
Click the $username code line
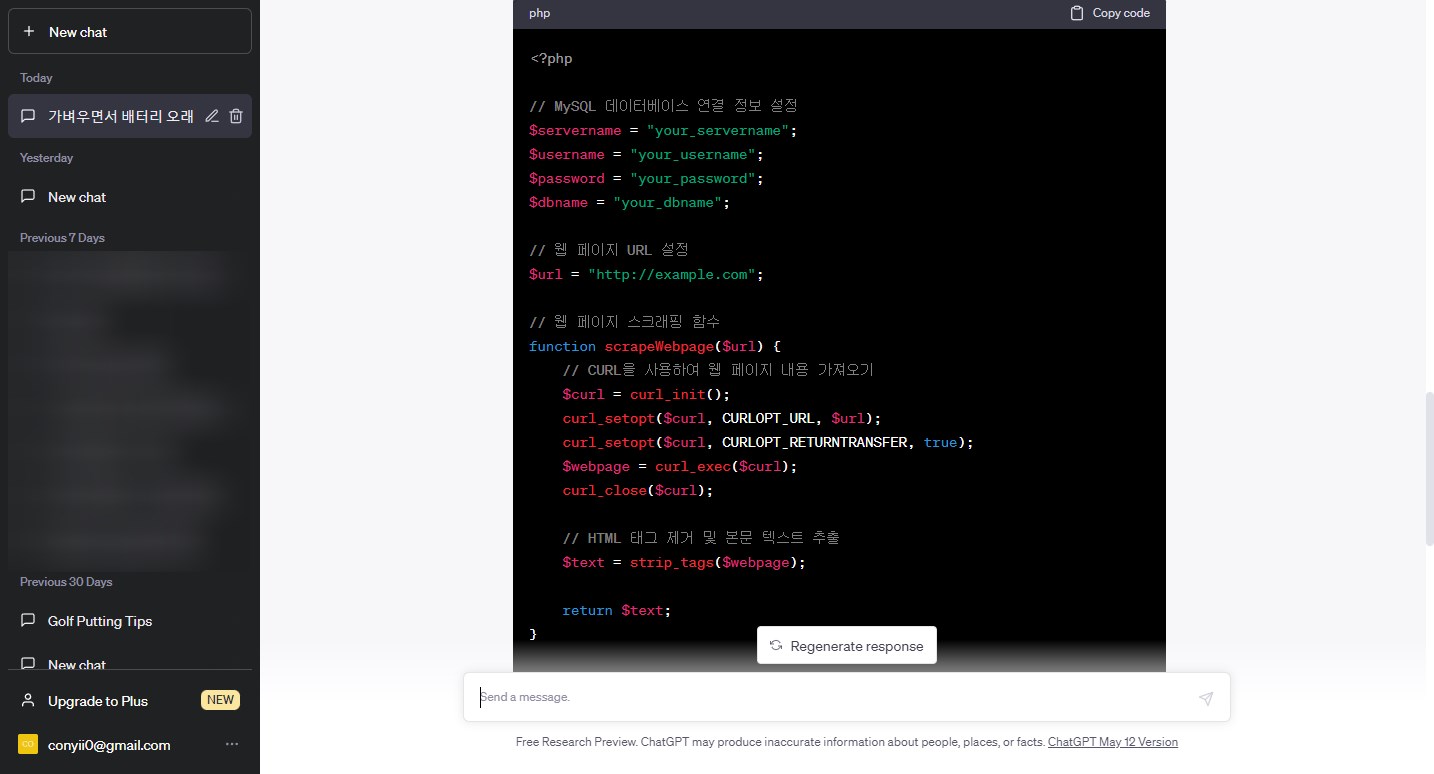tap(646, 155)
